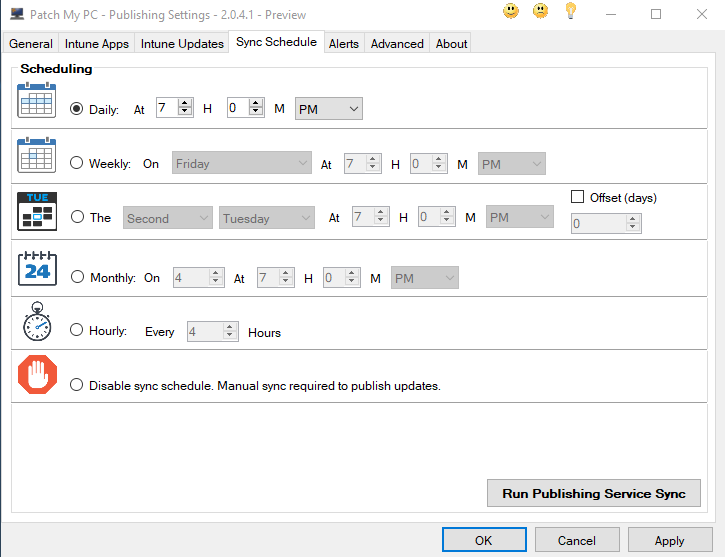
Task: Increase the Daily minute spinner value
Action: point(256,103)
